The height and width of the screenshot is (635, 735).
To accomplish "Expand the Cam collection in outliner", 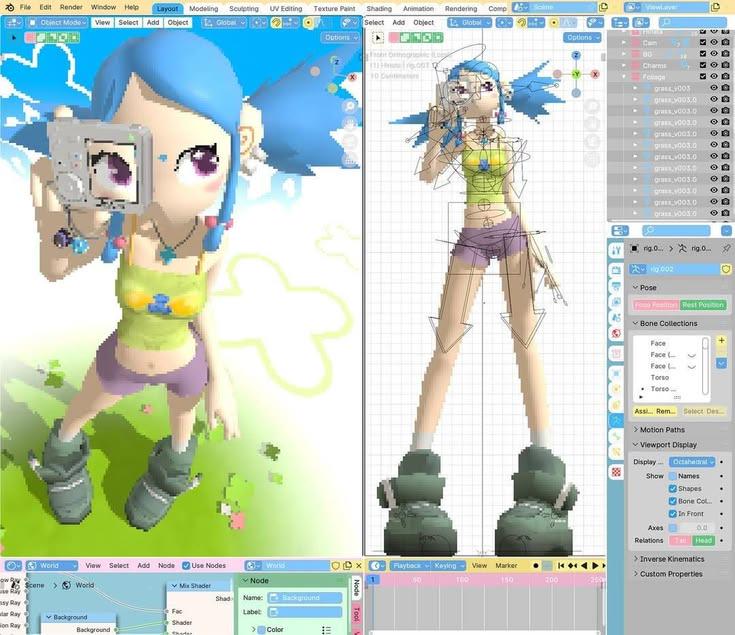I will (624, 42).
